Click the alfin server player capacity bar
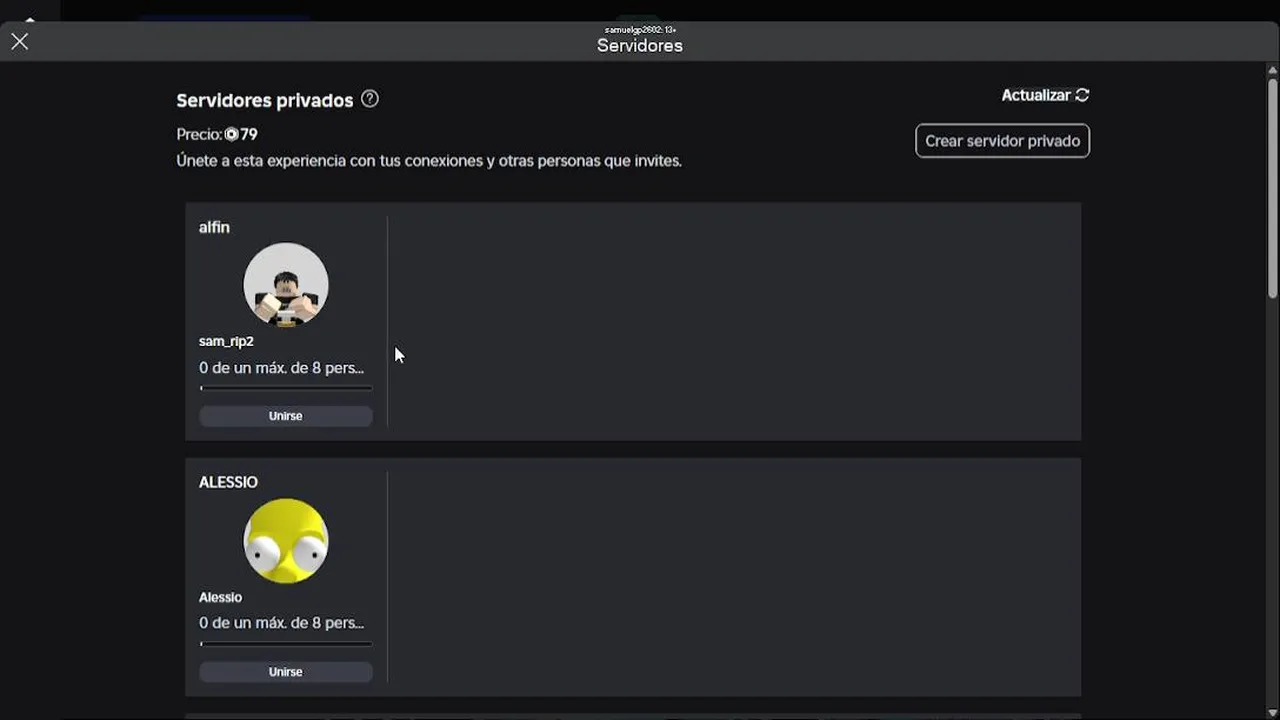 tap(286, 388)
